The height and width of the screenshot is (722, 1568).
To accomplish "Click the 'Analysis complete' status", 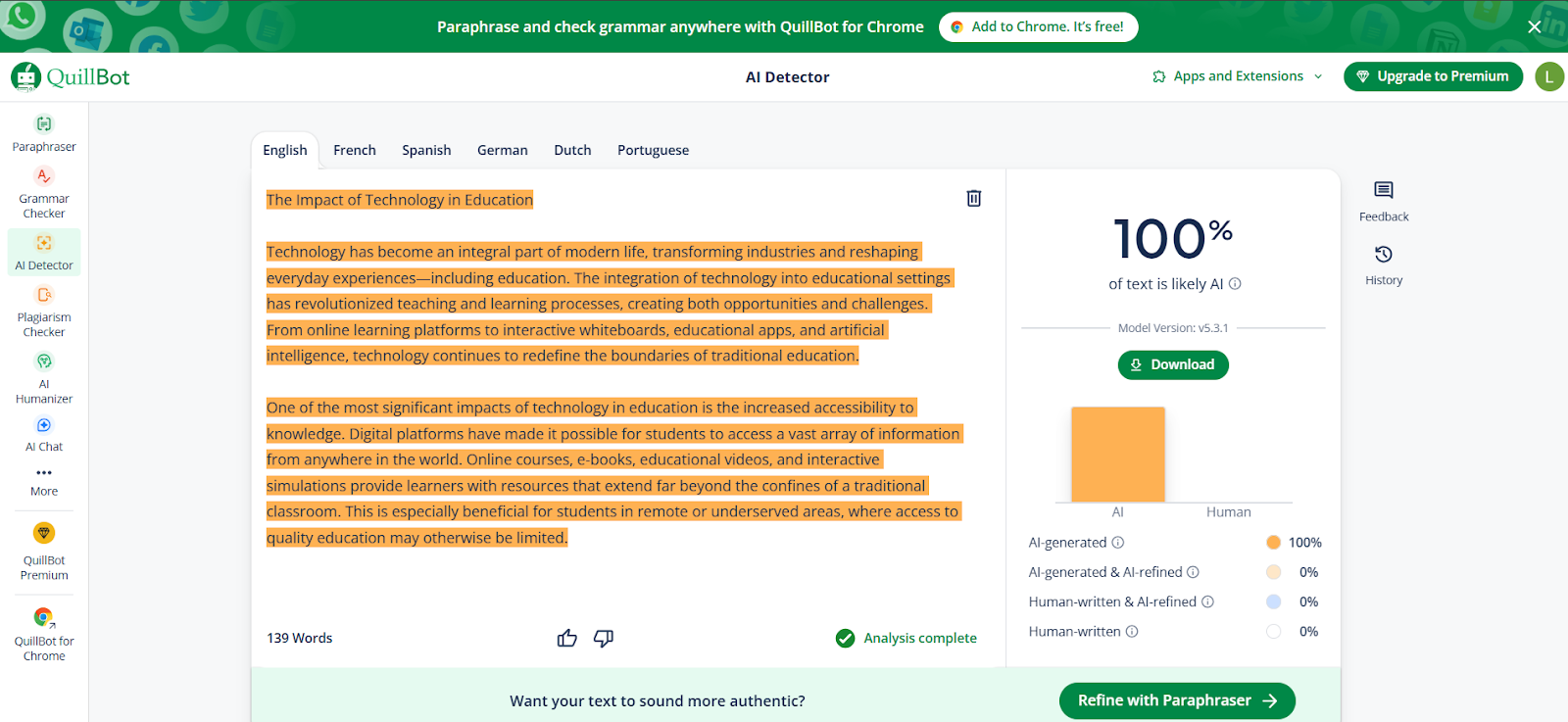I will point(906,639).
